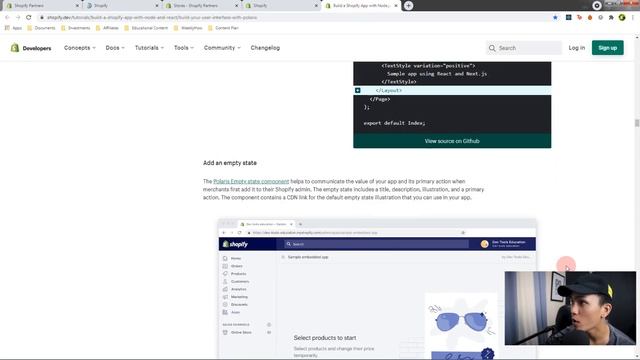Click View source on Github button
640x360 pixels.
pyautogui.click(x=452, y=141)
